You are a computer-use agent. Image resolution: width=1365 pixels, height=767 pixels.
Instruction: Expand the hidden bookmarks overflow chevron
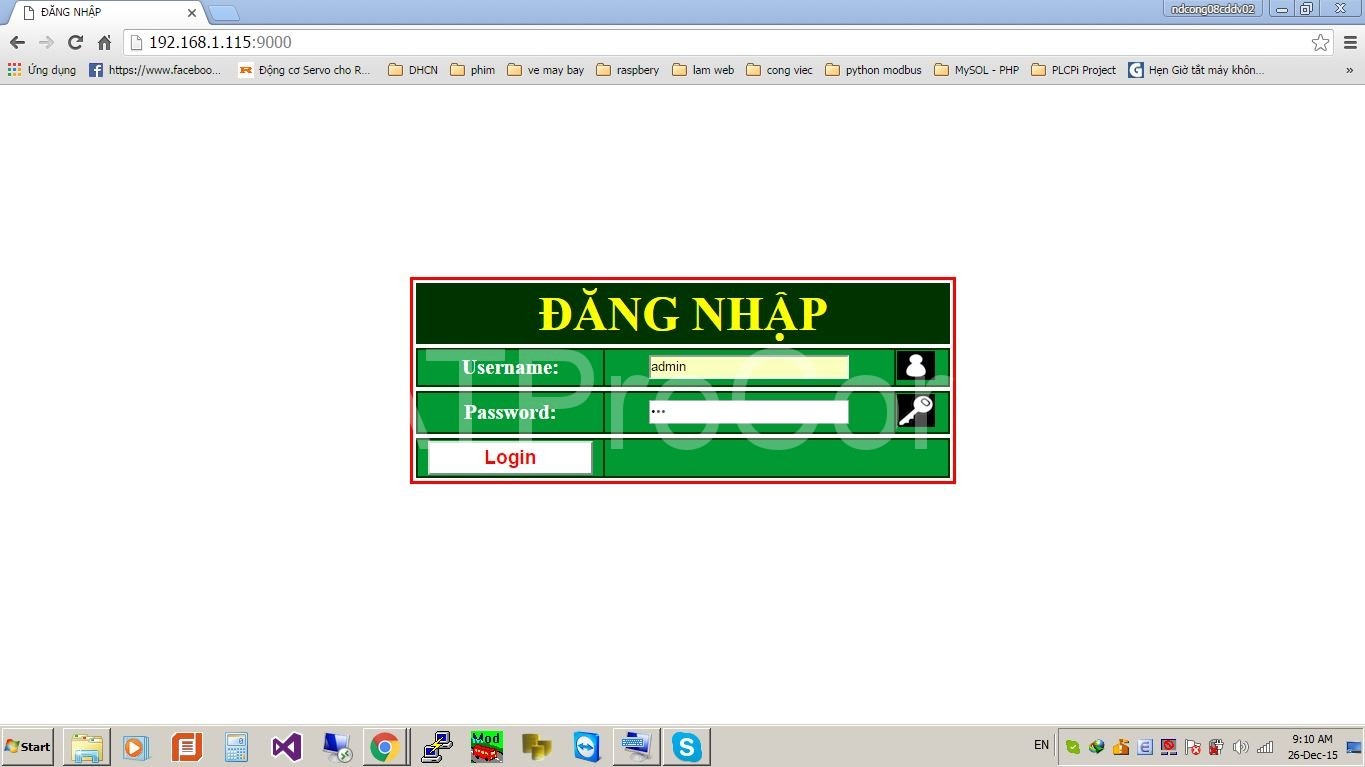(1349, 70)
